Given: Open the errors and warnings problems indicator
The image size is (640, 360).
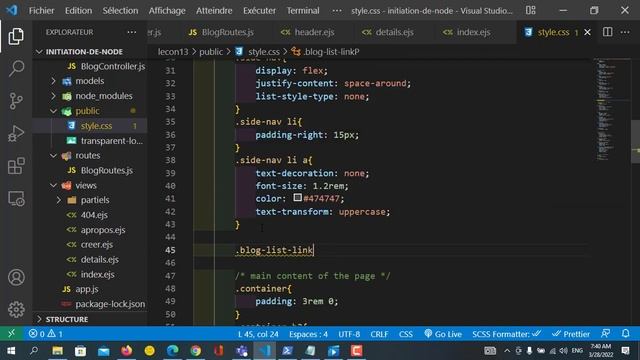Looking at the screenshot, I should point(46,334).
